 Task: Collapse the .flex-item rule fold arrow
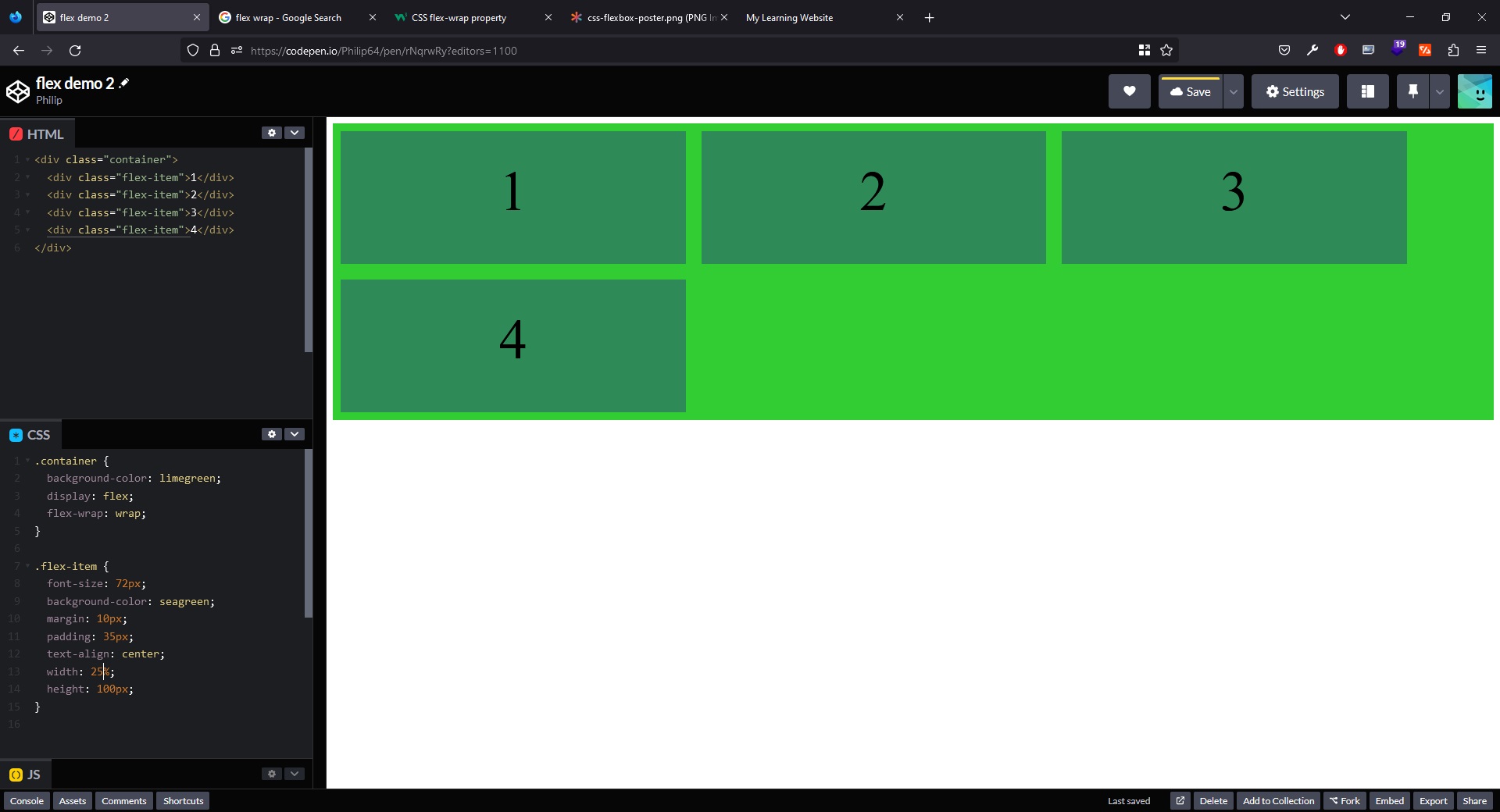pos(27,567)
